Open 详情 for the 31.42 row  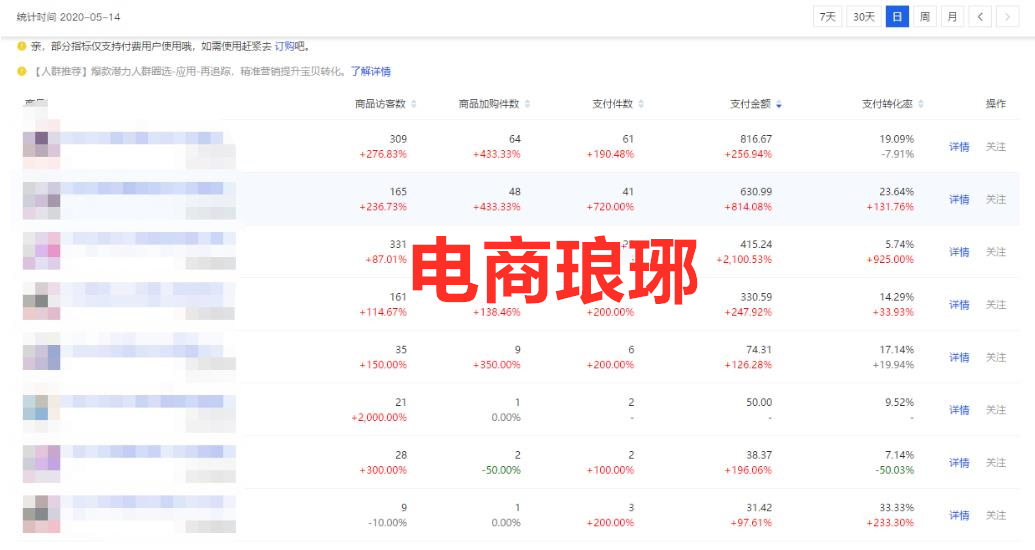[959, 516]
